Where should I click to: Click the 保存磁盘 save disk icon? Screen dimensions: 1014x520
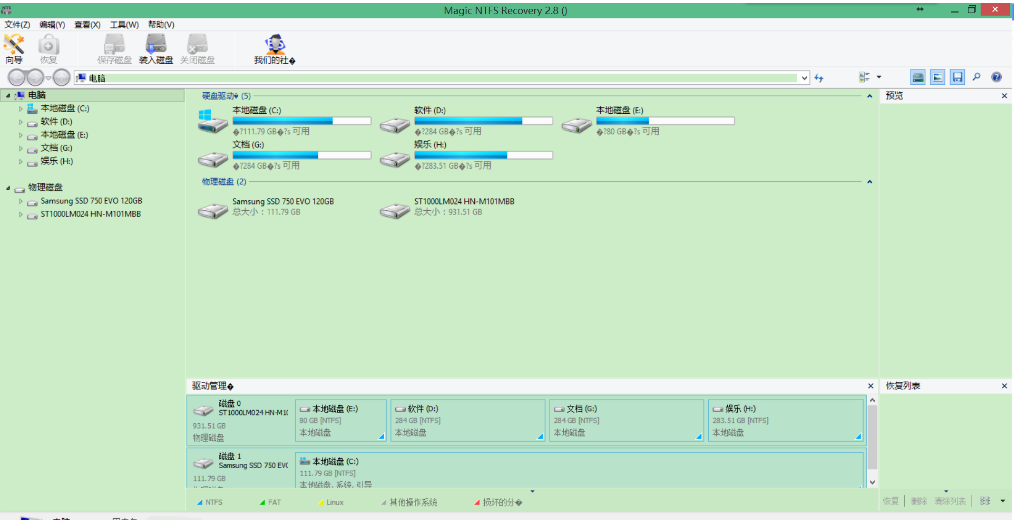click(114, 49)
